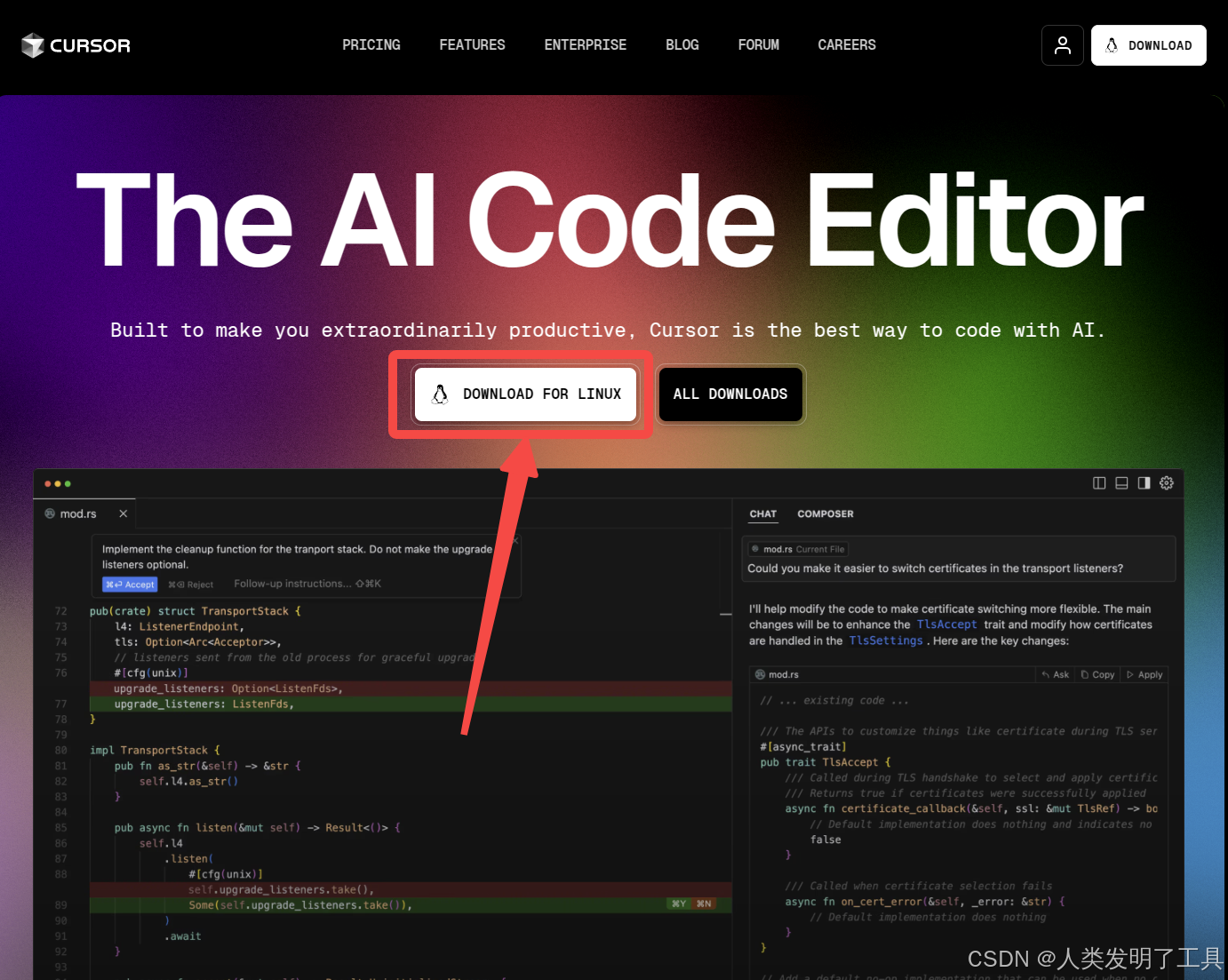The height and width of the screenshot is (980, 1228).
Task: Accept diff with the ⌘Y button
Action: [679, 904]
